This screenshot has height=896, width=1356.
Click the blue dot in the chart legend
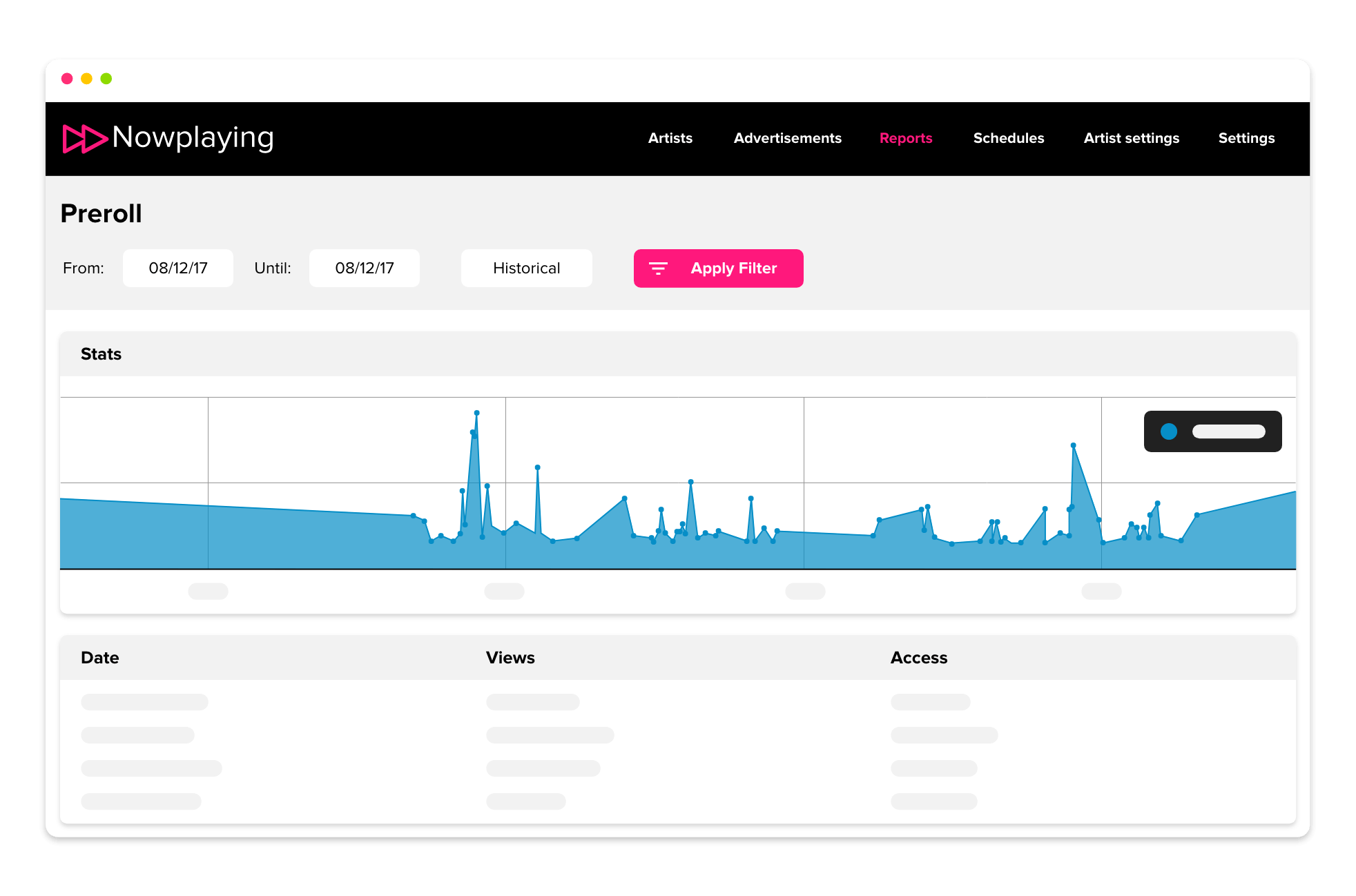(x=1169, y=431)
